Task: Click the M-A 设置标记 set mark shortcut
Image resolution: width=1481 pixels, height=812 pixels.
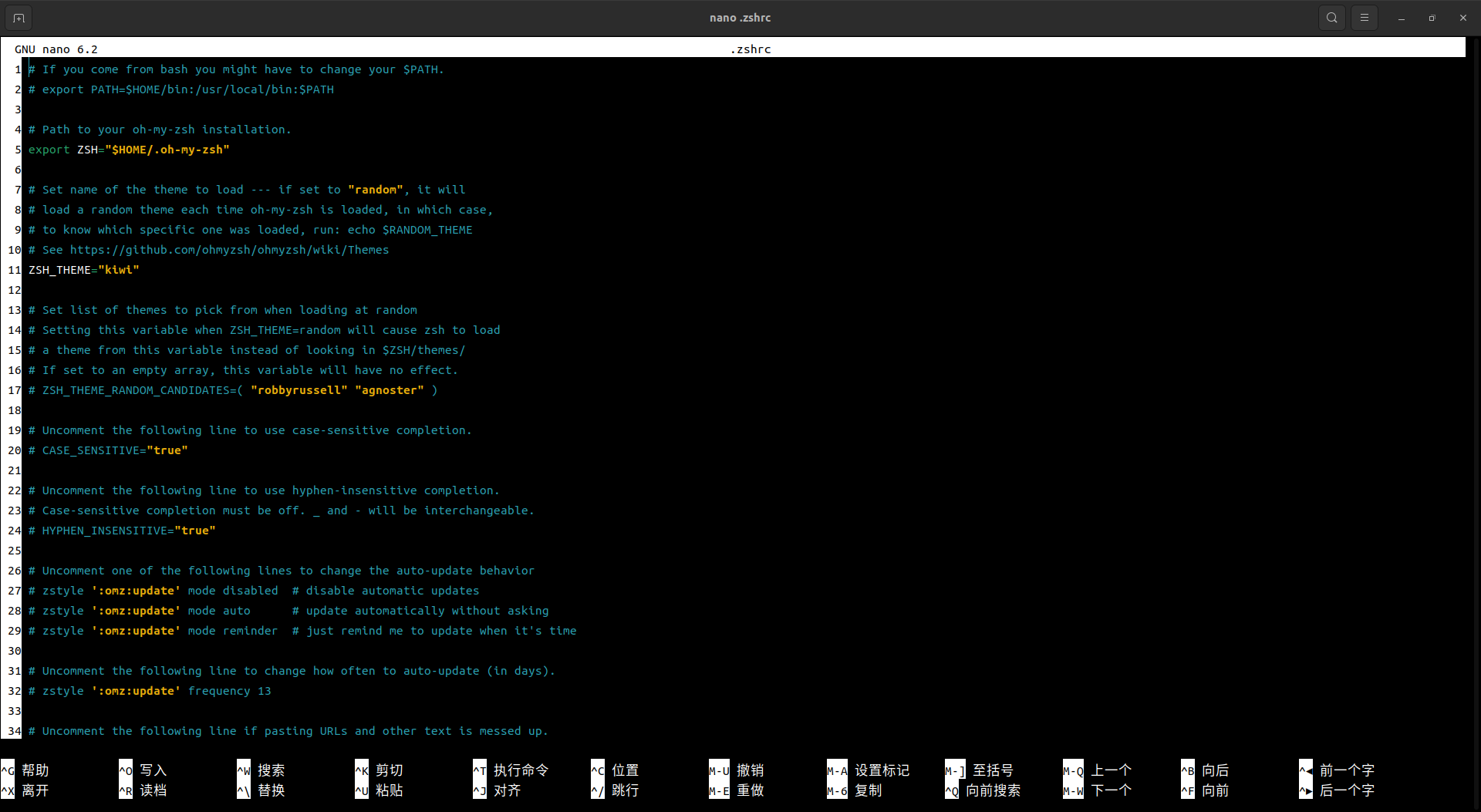Action: point(869,770)
